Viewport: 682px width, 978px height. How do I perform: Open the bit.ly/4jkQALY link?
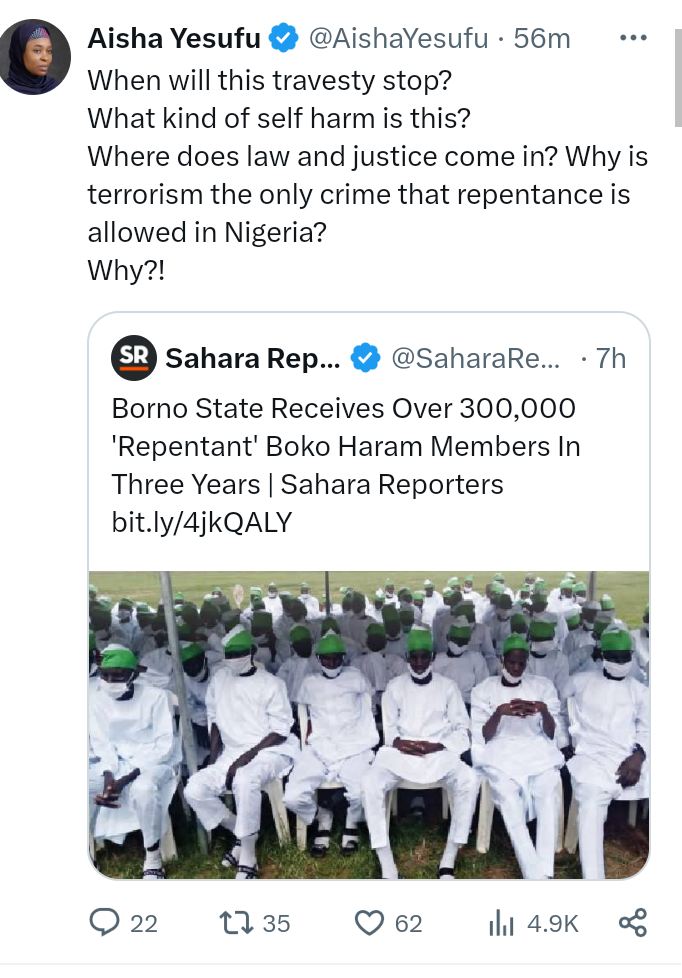[202, 522]
